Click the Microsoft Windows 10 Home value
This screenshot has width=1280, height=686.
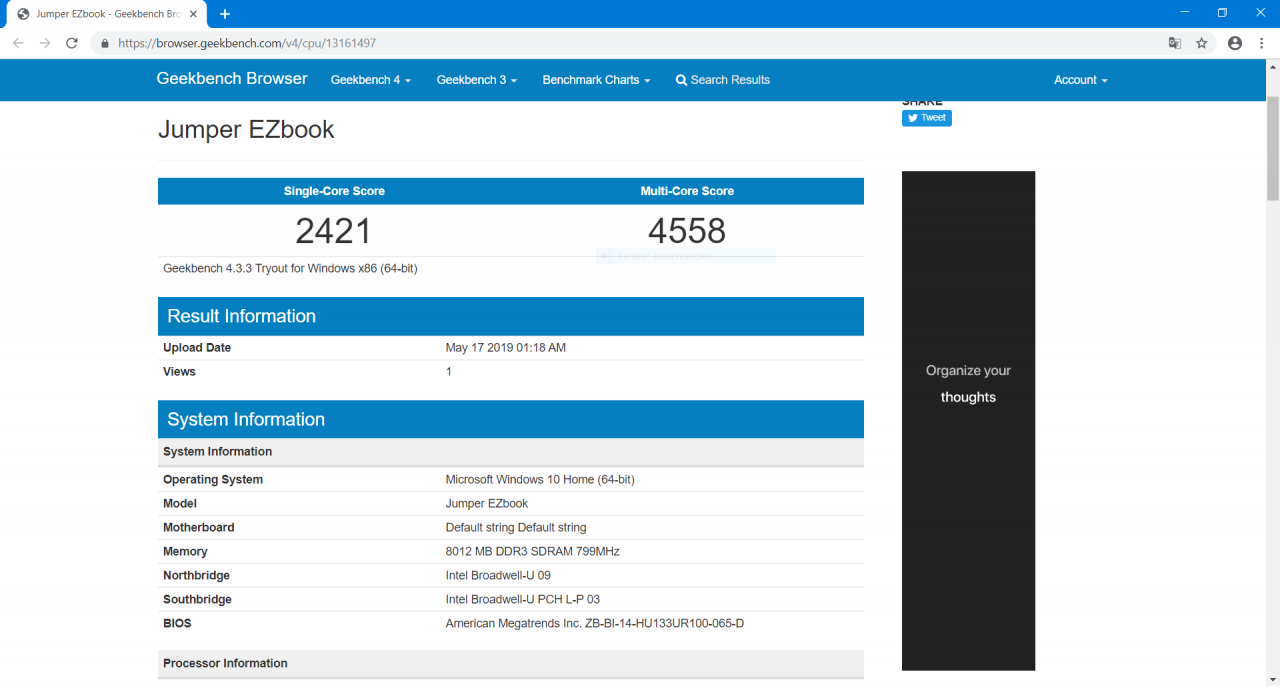pos(540,480)
